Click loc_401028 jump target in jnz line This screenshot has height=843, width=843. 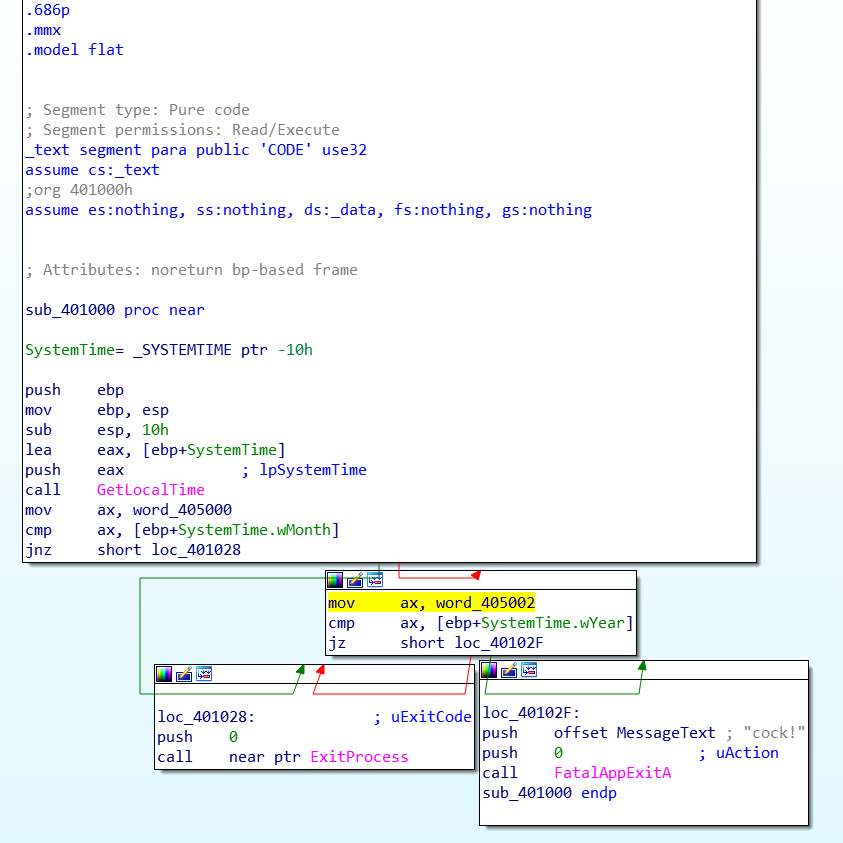196,550
